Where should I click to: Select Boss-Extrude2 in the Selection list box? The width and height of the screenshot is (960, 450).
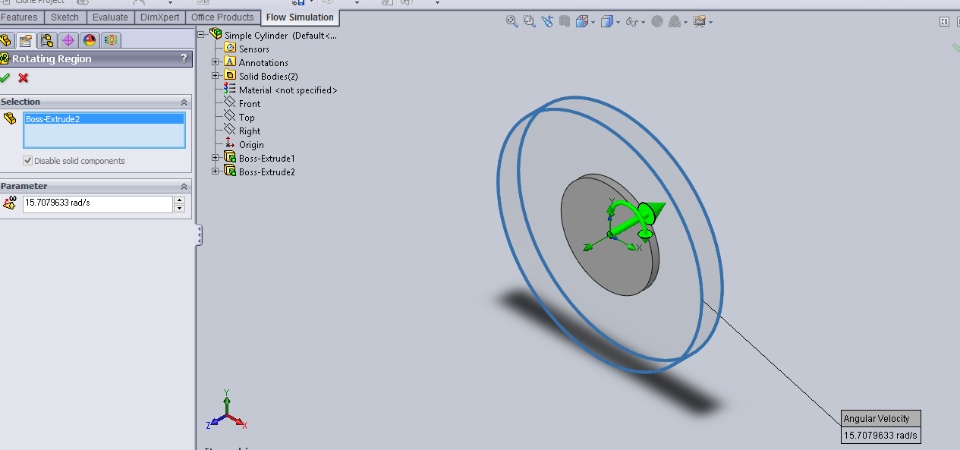[x=104, y=119]
